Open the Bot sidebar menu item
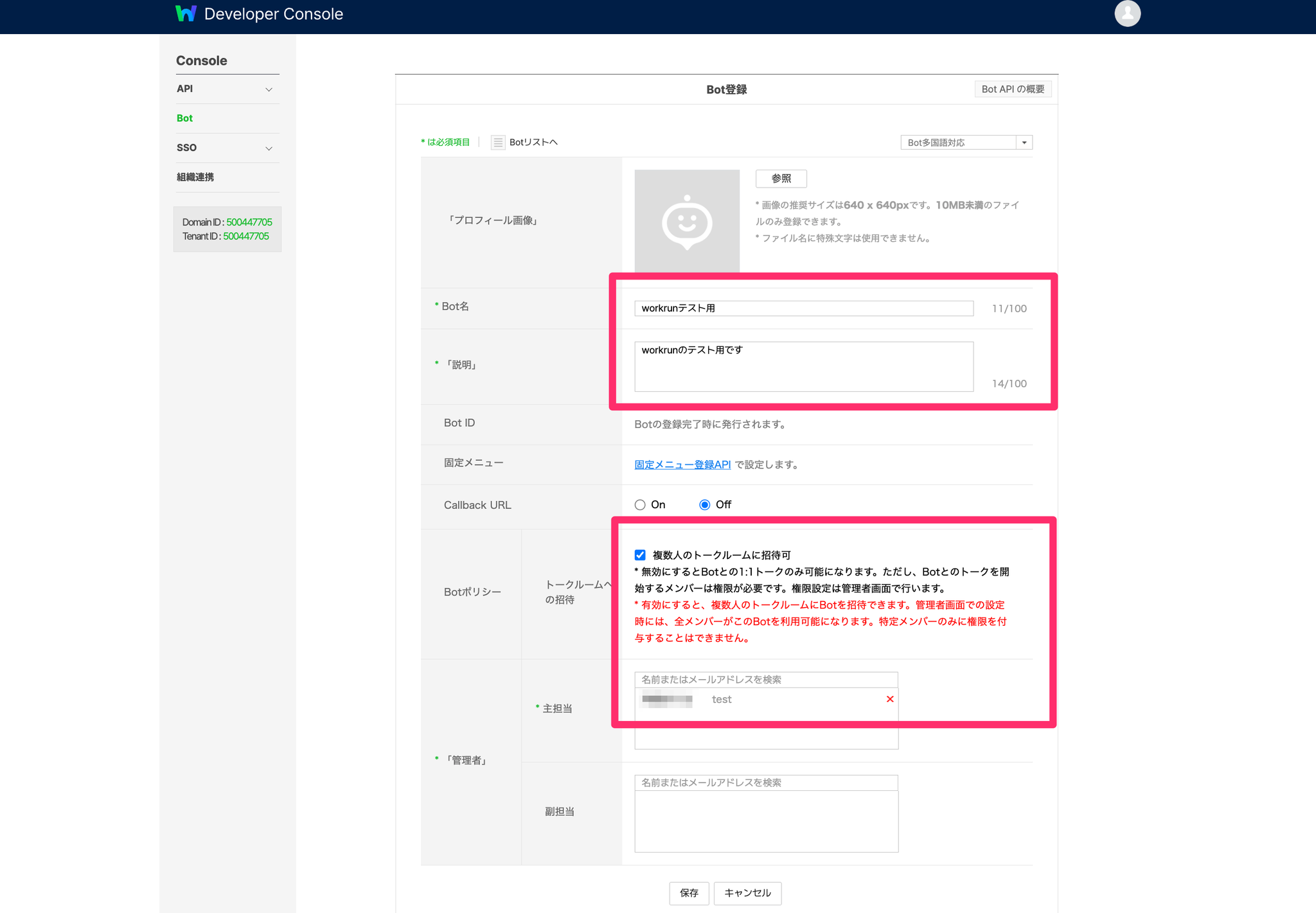Viewport: 1316px width, 913px height. (185, 118)
